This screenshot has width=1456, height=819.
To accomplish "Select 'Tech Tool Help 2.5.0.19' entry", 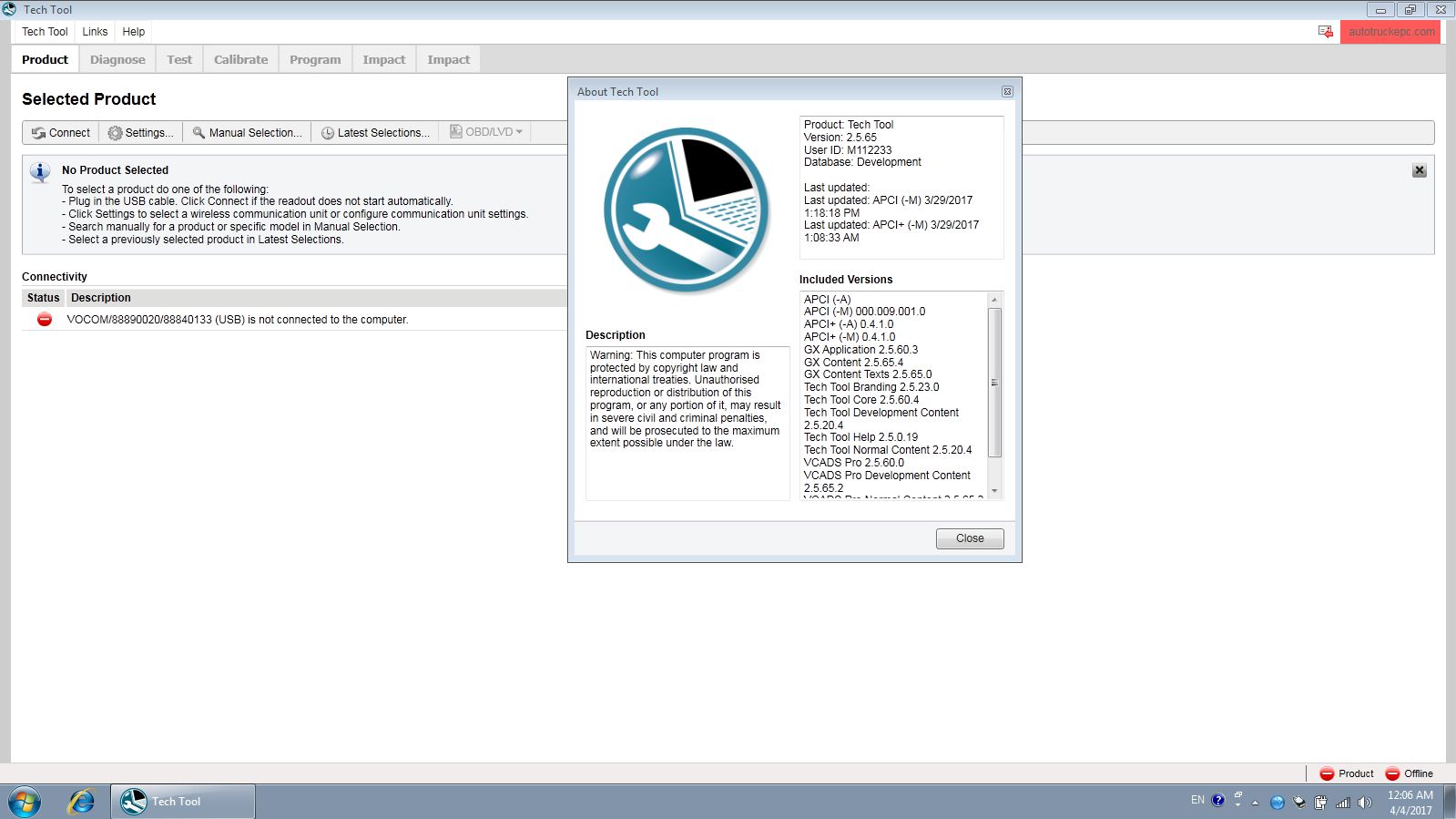I will tap(860, 437).
